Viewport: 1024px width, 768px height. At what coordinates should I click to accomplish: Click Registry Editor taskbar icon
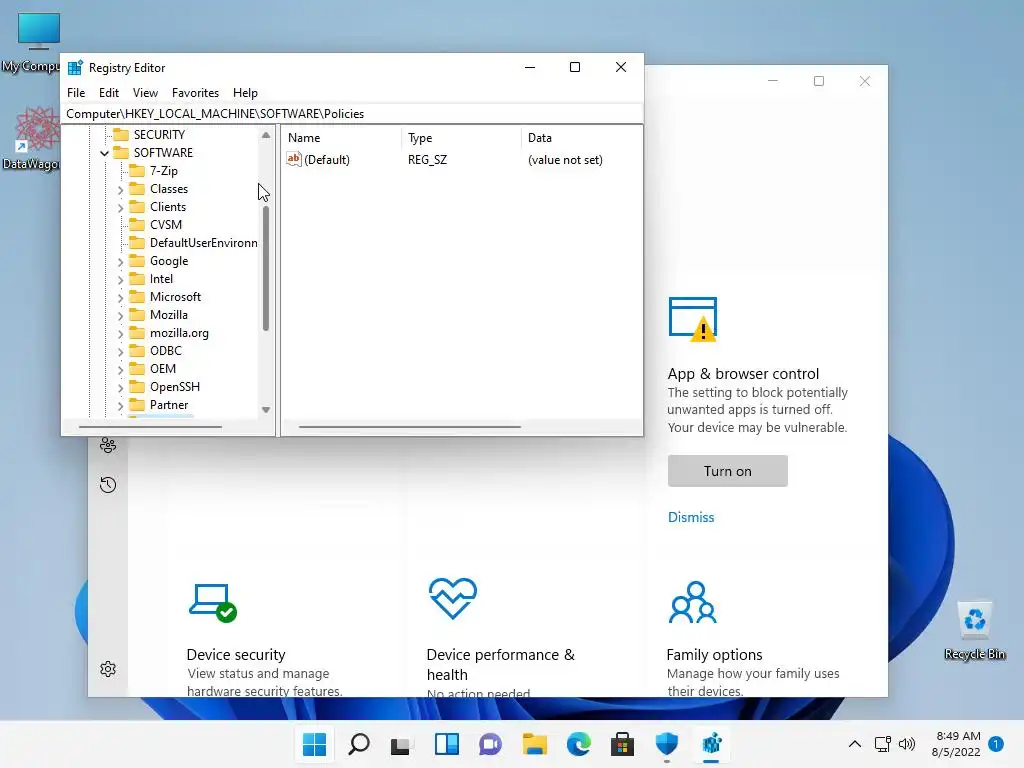point(711,744)
